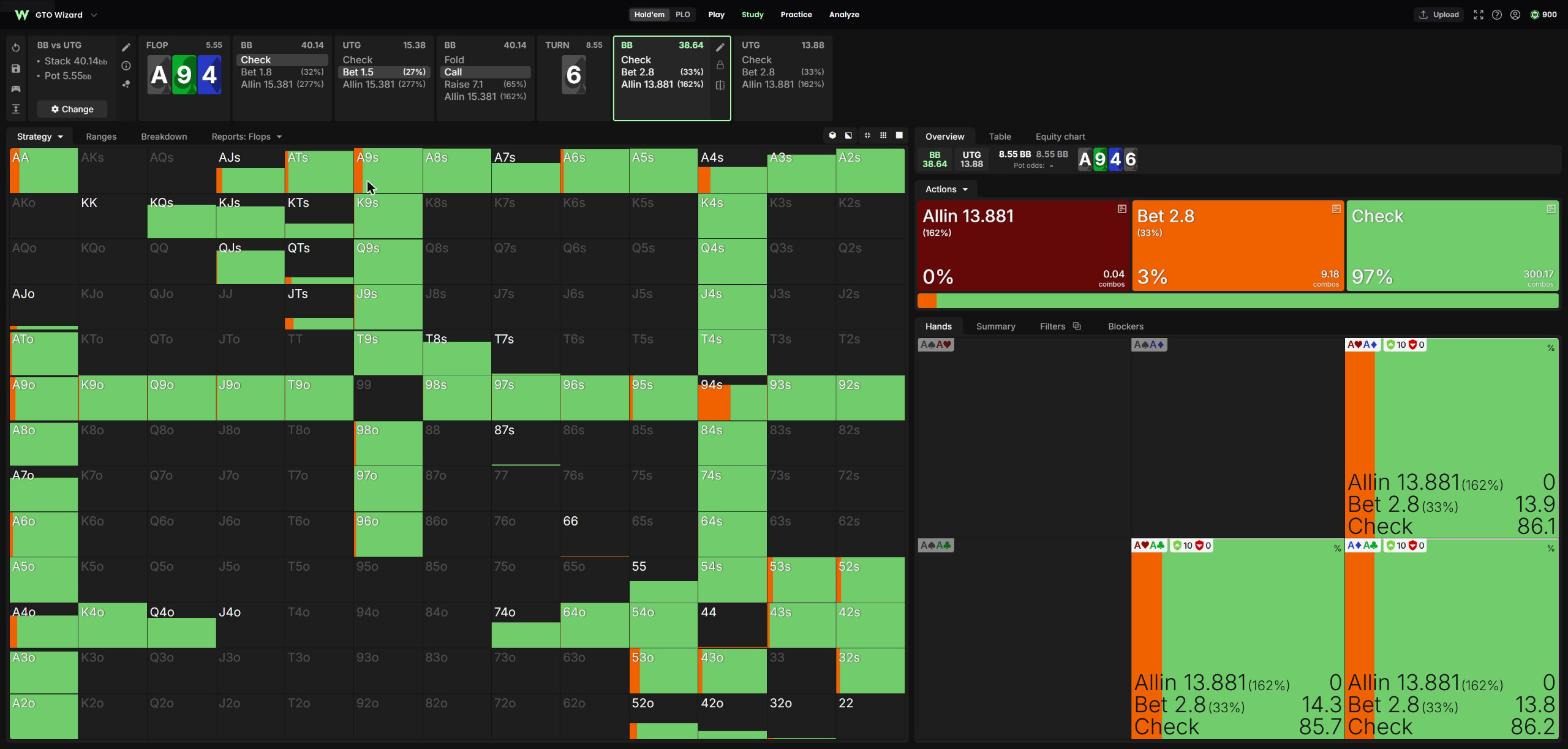Click the pencil icon in the active BB card
Viewport: 1568px width, 749px height.
coord(720,47)
